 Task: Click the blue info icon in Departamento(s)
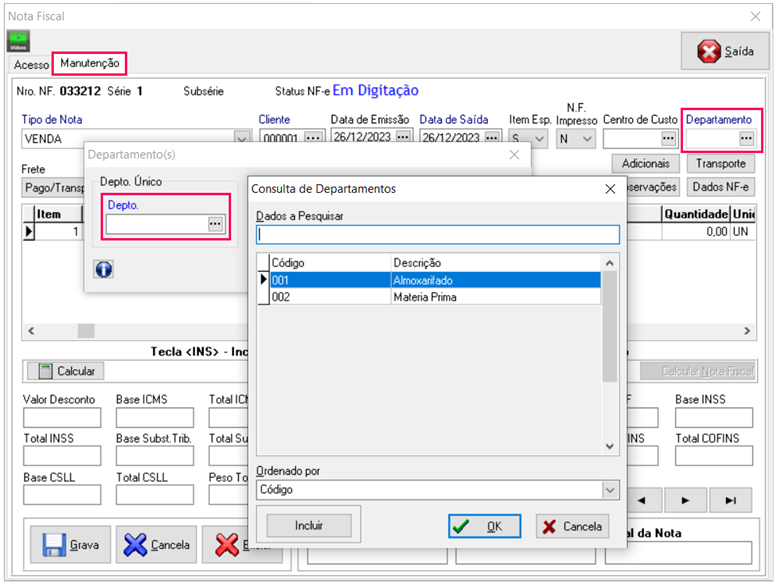click(x=103, y=269)
